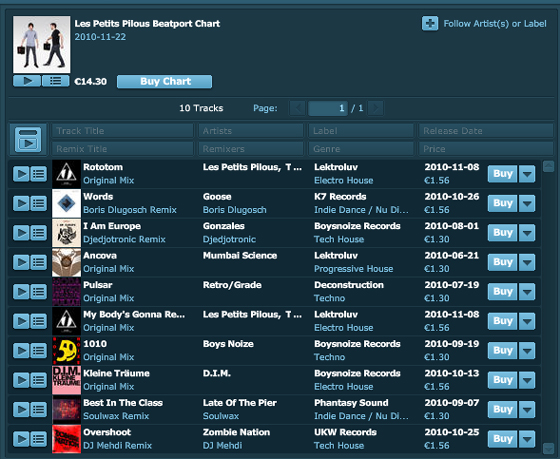This screenshot has width=560, height=459.
Task: Queue the Overshoot track
Action: click(x=39, y=439)
